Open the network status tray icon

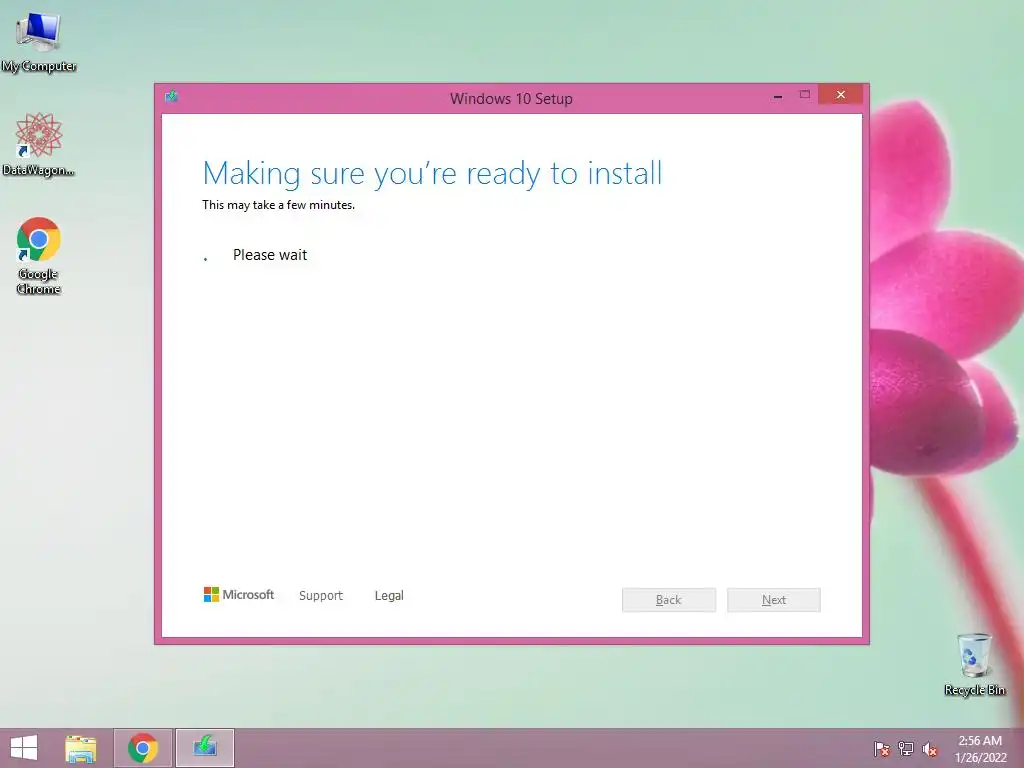point(906,749)
